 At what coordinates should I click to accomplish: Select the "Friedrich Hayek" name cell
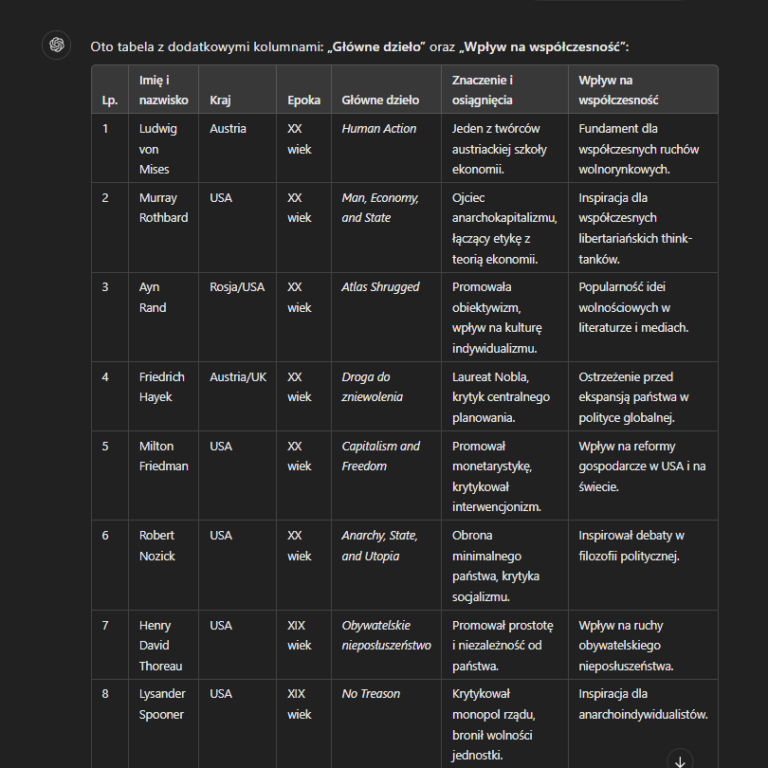point(162,387)
